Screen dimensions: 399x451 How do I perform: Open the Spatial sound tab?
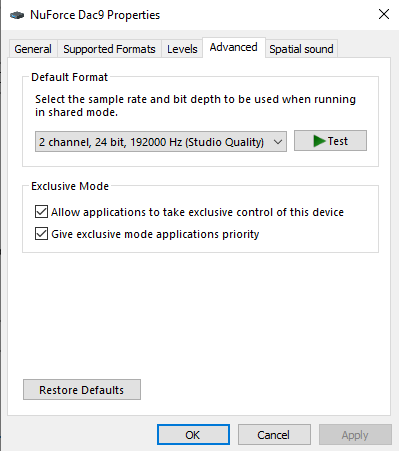[x=301, y=49]
